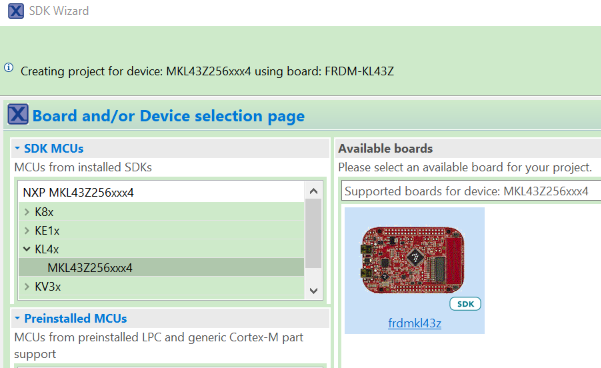The height and width of the screenshot is (368, 601).
Task: Click the SDK badge on the board tile
Action: coord(465,304)
